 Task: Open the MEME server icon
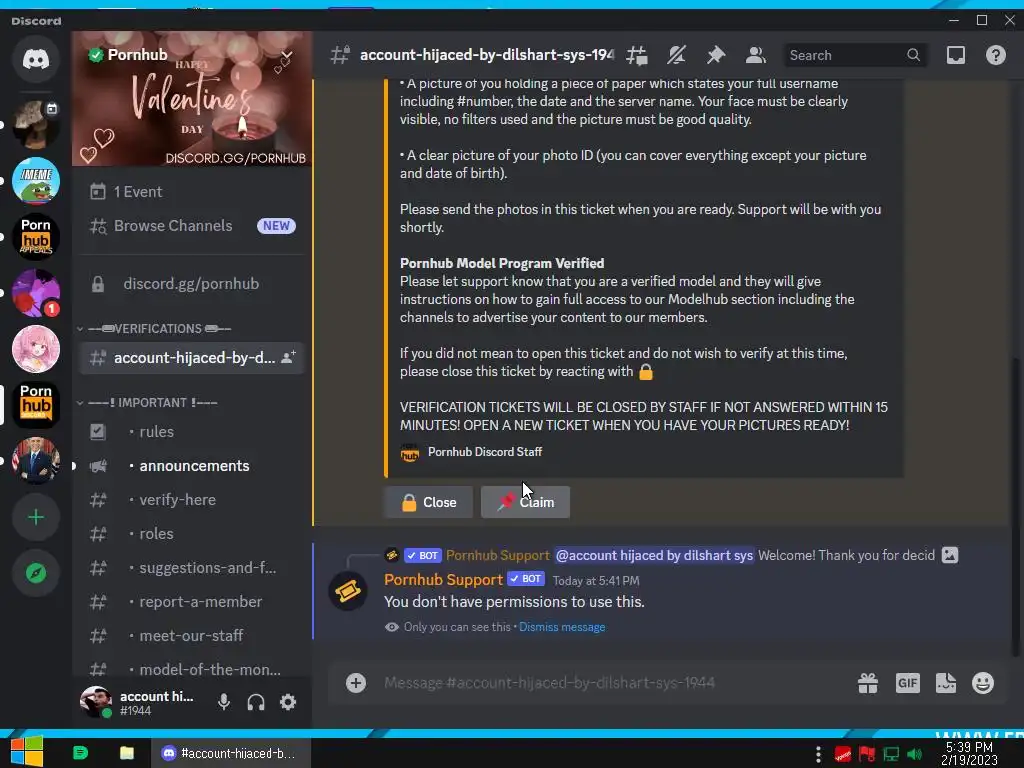coord(36,181)
